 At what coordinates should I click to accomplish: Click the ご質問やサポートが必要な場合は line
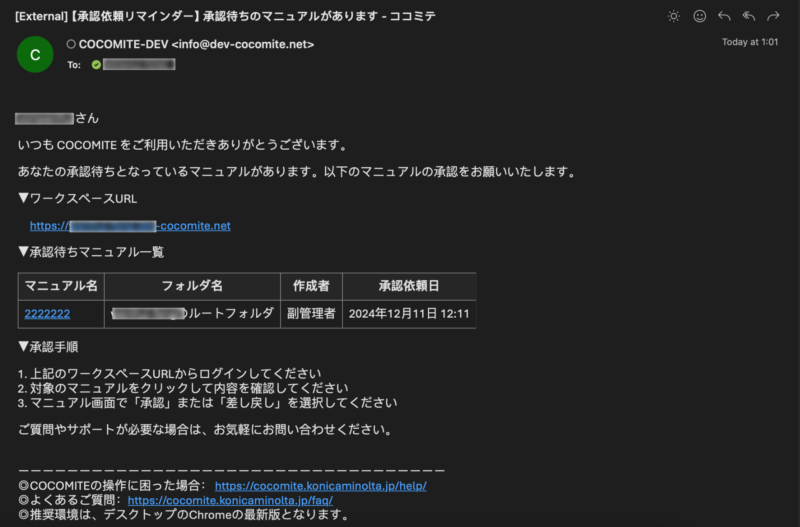tap(206, 430)
